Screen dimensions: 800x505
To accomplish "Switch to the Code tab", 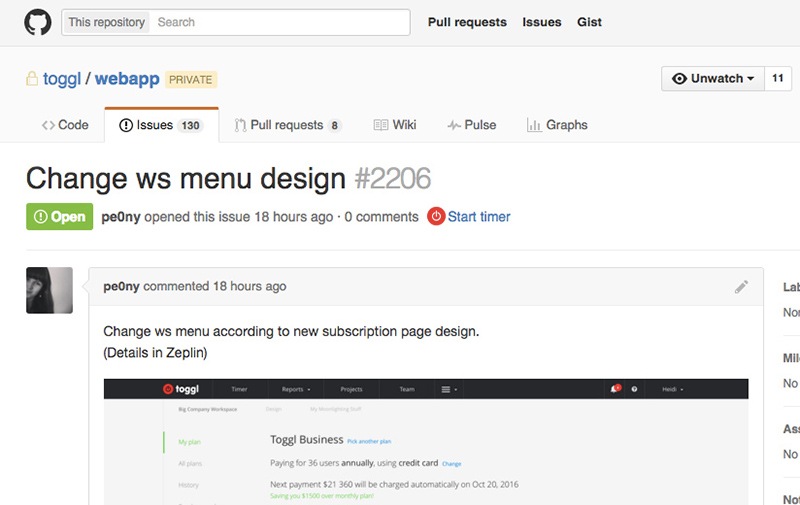I will [65, 125].
